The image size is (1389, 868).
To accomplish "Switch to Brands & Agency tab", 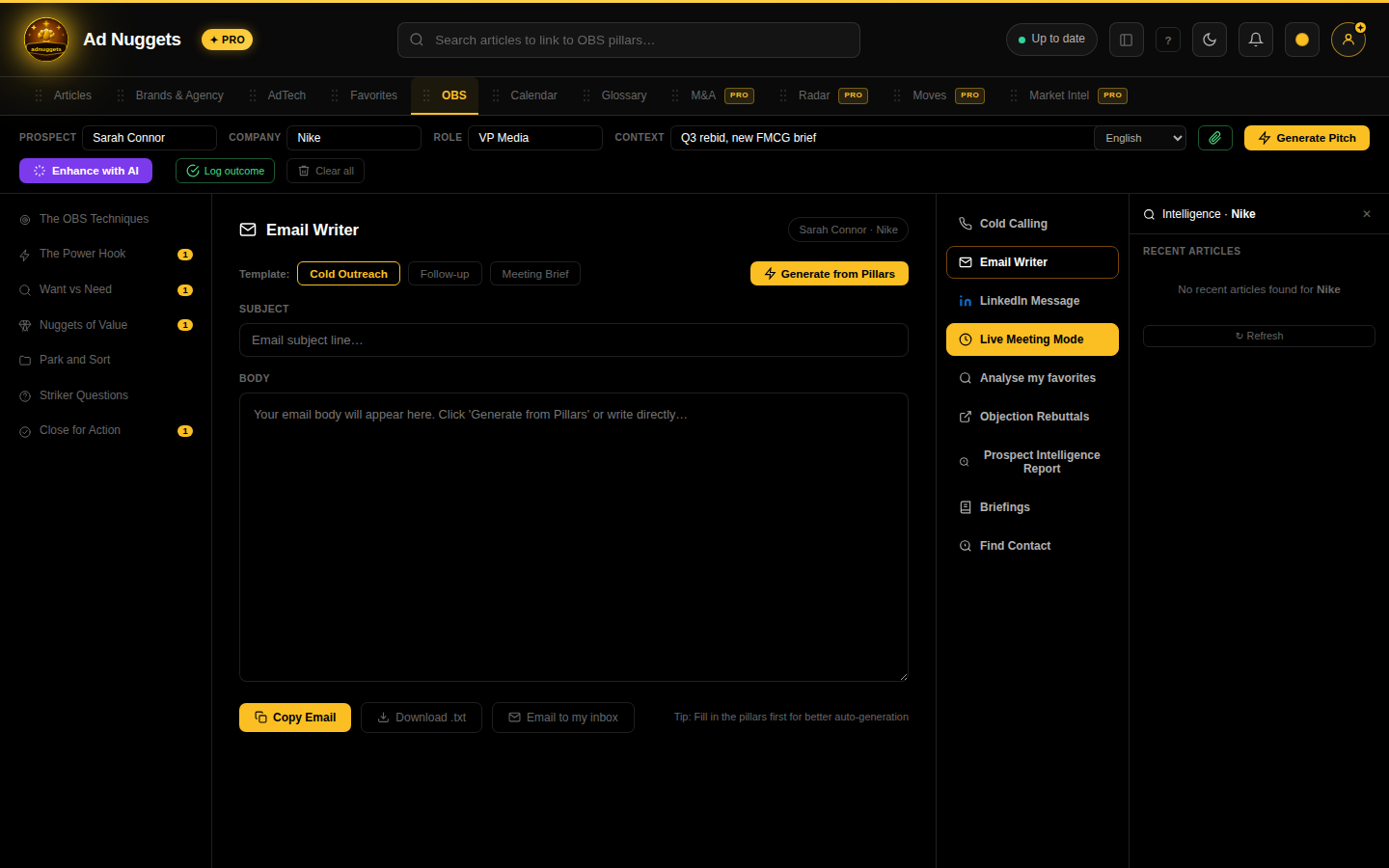I will [x=170, y=95].
